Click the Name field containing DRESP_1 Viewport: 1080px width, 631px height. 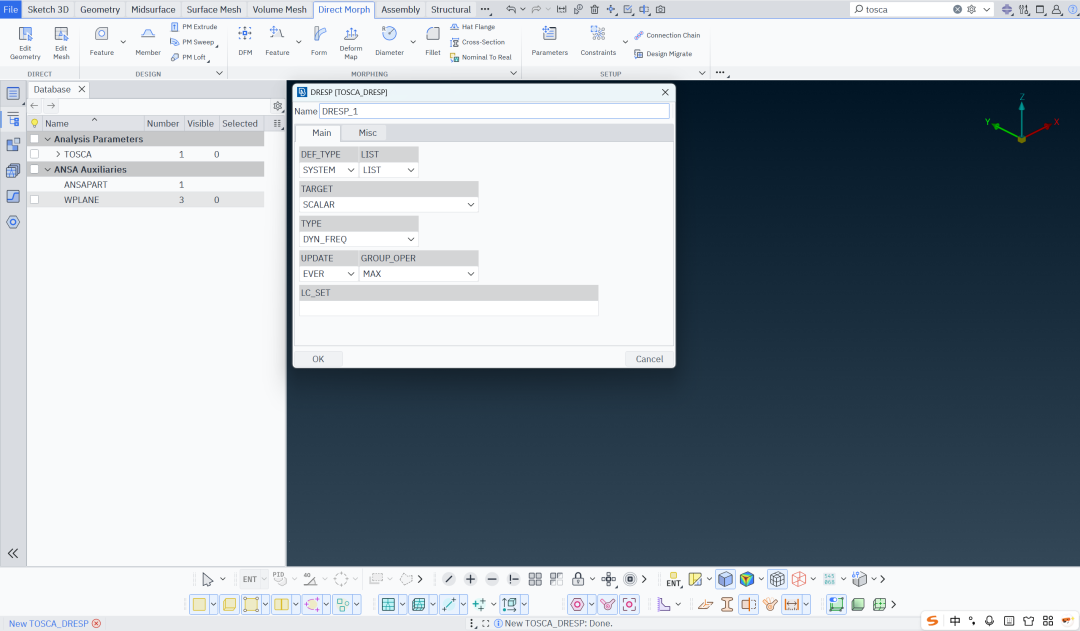click(x=494, y=111)
